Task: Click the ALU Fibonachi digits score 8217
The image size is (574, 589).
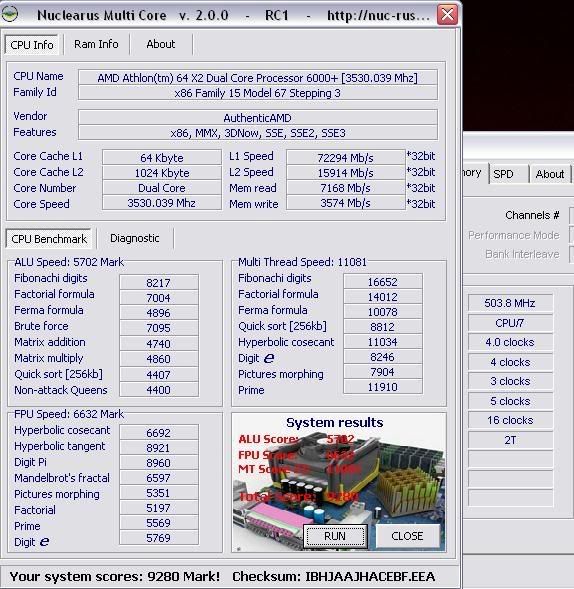Action: (x=159, y=282)
